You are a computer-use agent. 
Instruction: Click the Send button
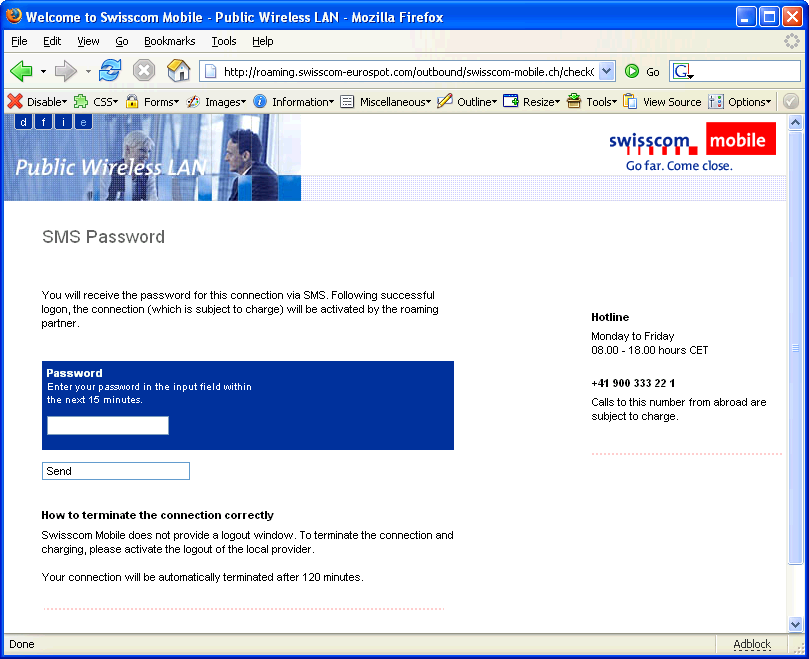[x=115, y=471]
